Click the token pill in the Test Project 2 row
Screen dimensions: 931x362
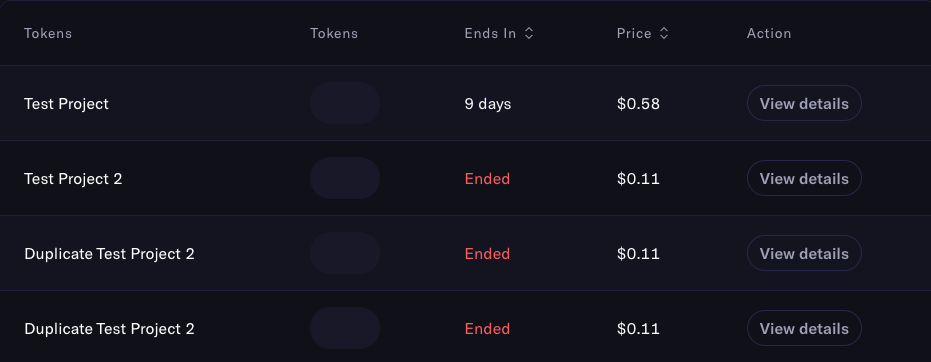pyautogui.click(x=345, y=178)
